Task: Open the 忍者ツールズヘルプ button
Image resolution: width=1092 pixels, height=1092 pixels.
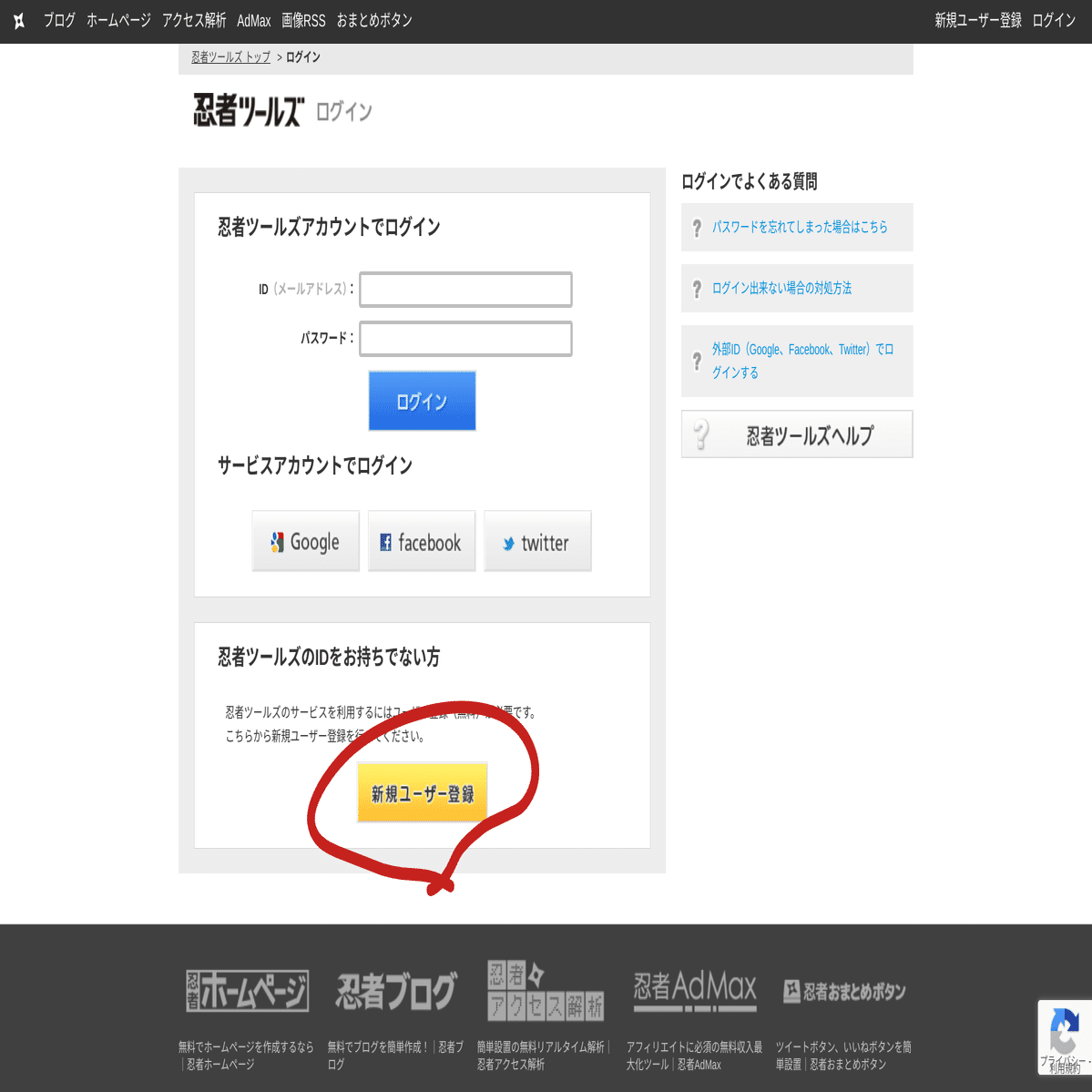Action: [x=797, y=434]
